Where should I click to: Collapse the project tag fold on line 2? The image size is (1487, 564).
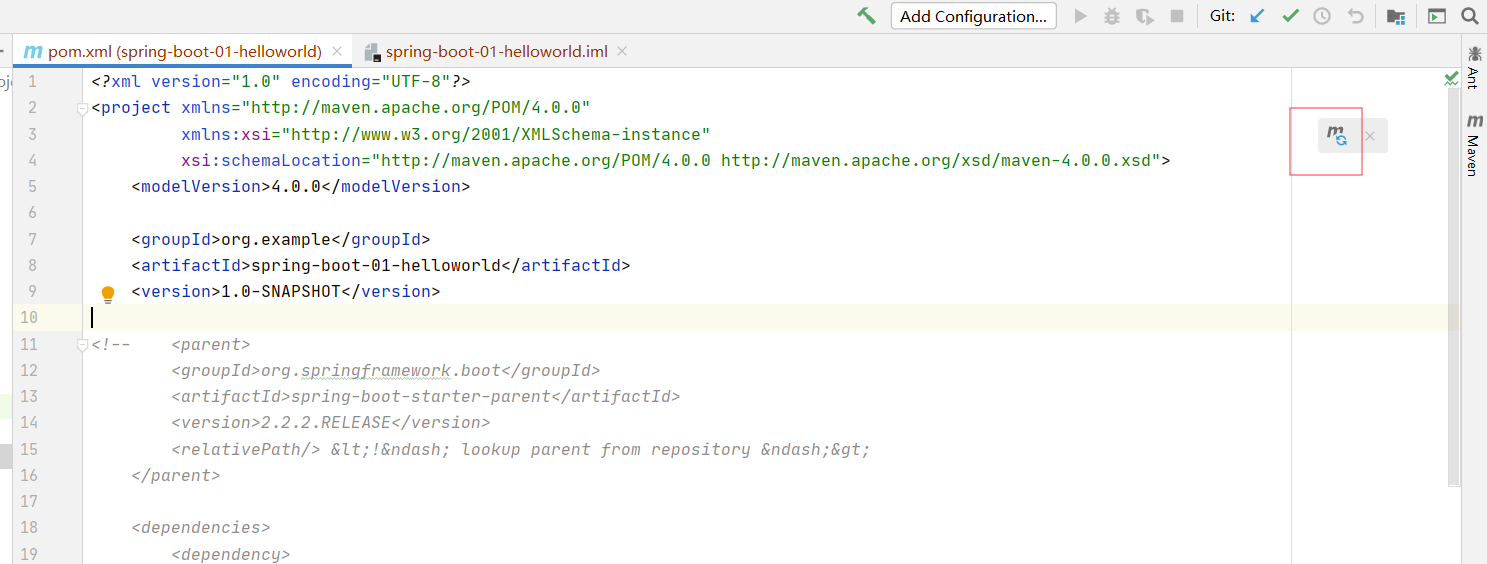(83, 109)
